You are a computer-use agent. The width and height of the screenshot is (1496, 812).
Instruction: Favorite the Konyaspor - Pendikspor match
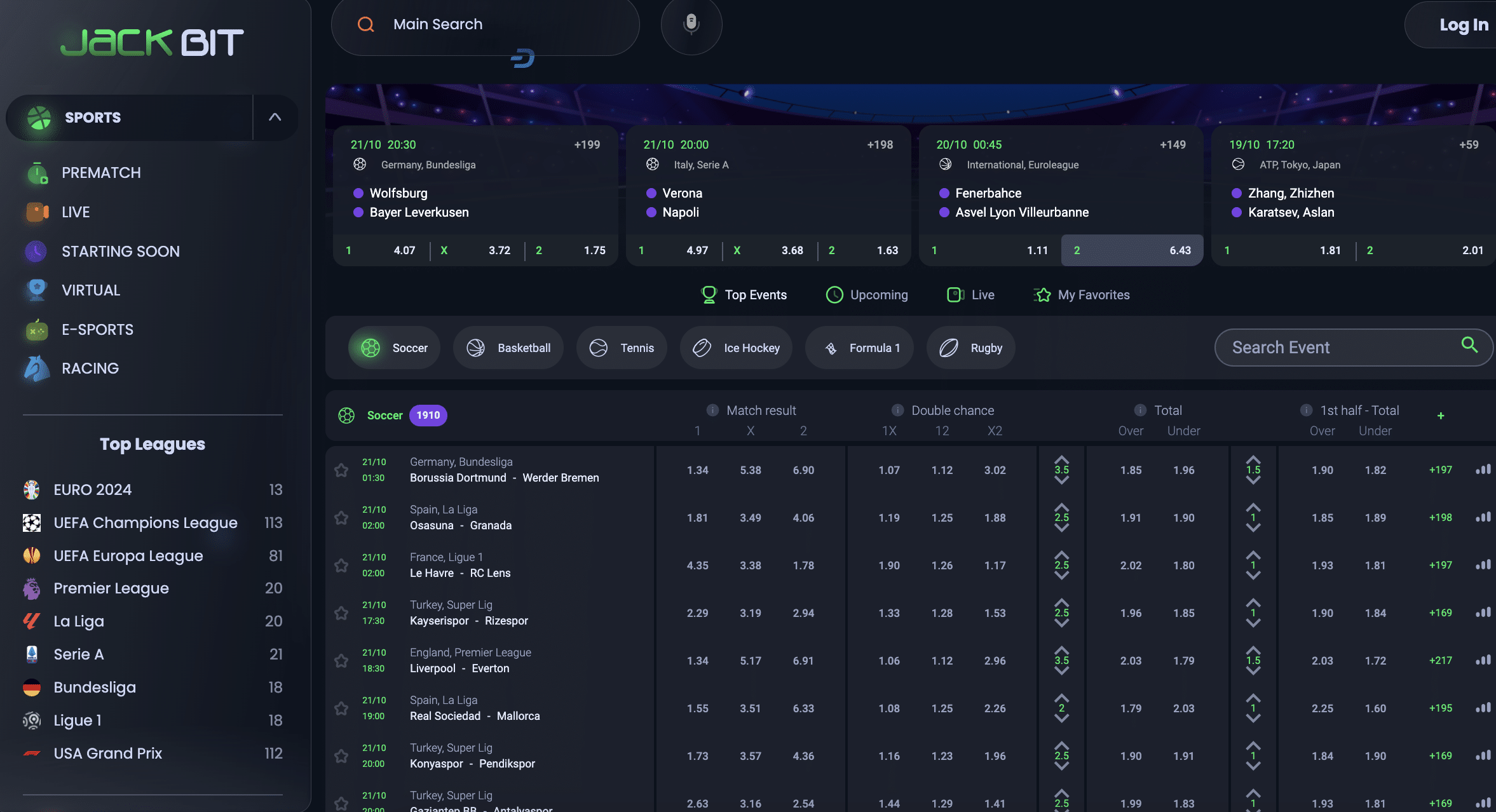click(x=341, y=756)
